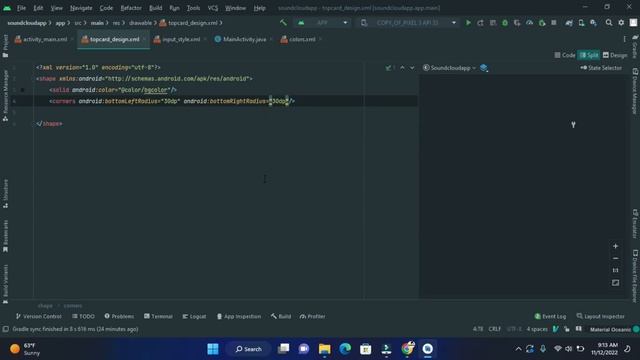Click the Material Oceanic theme selector

[x=610, y=329]
